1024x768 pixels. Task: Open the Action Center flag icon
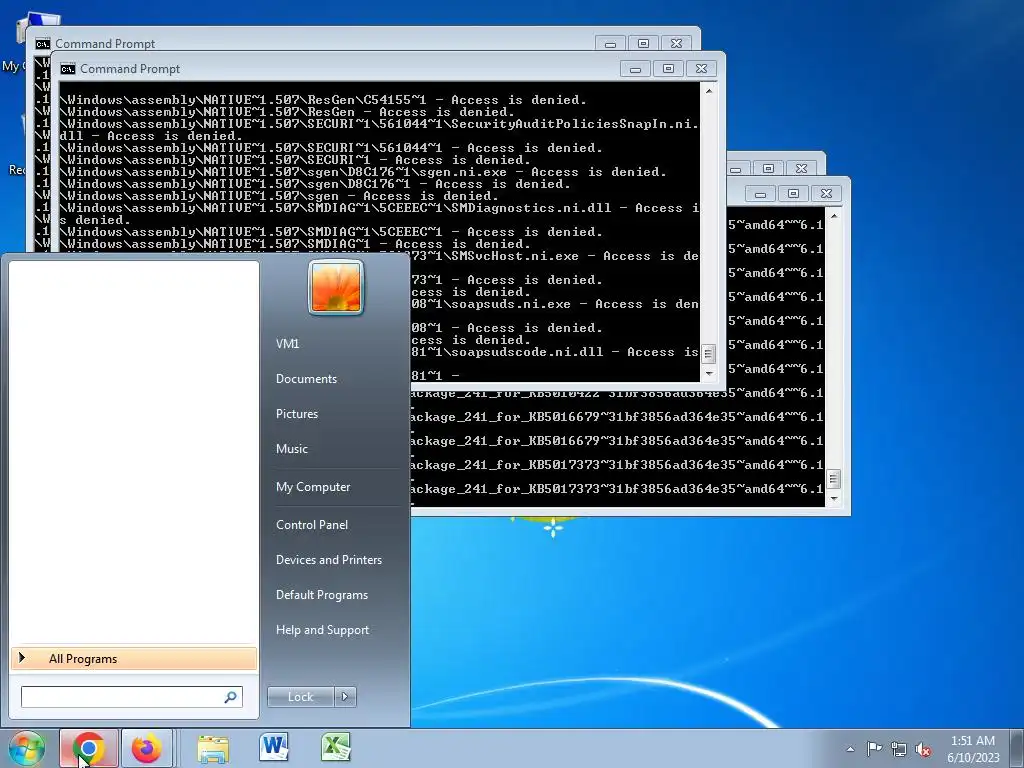[x=874, y=749]
